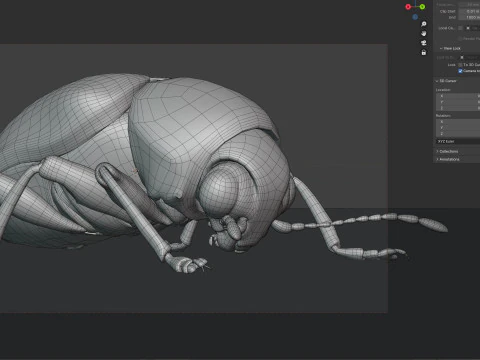Click the 3D Cursor Location X field
480x360 pixels.
click(458, 96)
